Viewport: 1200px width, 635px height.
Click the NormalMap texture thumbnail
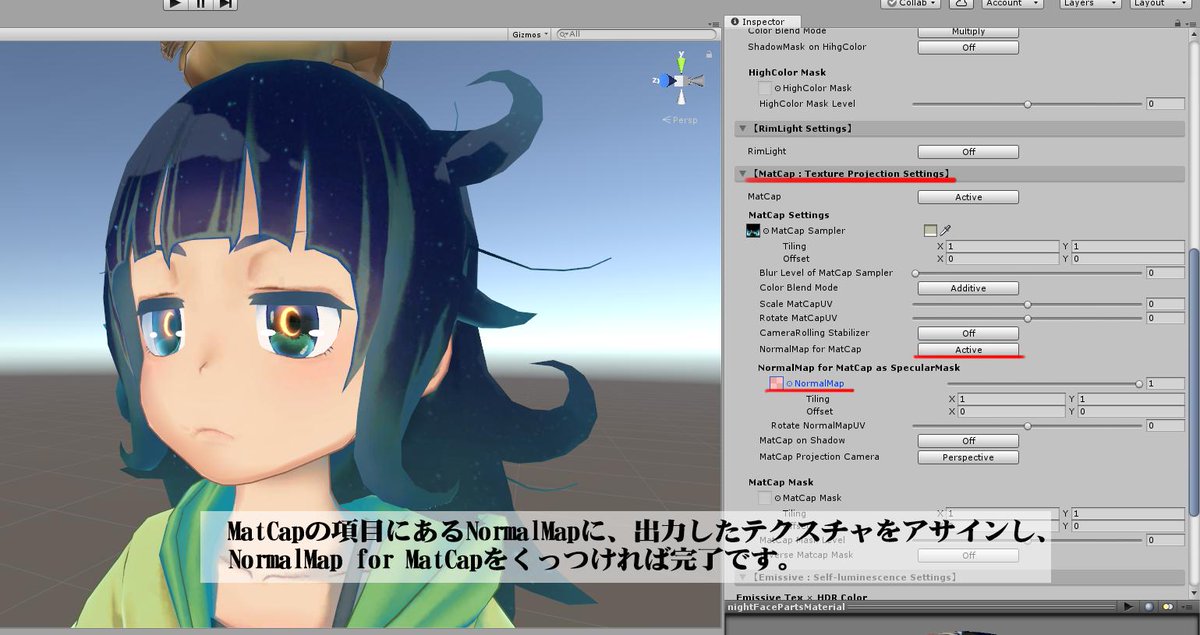(775, 383)
